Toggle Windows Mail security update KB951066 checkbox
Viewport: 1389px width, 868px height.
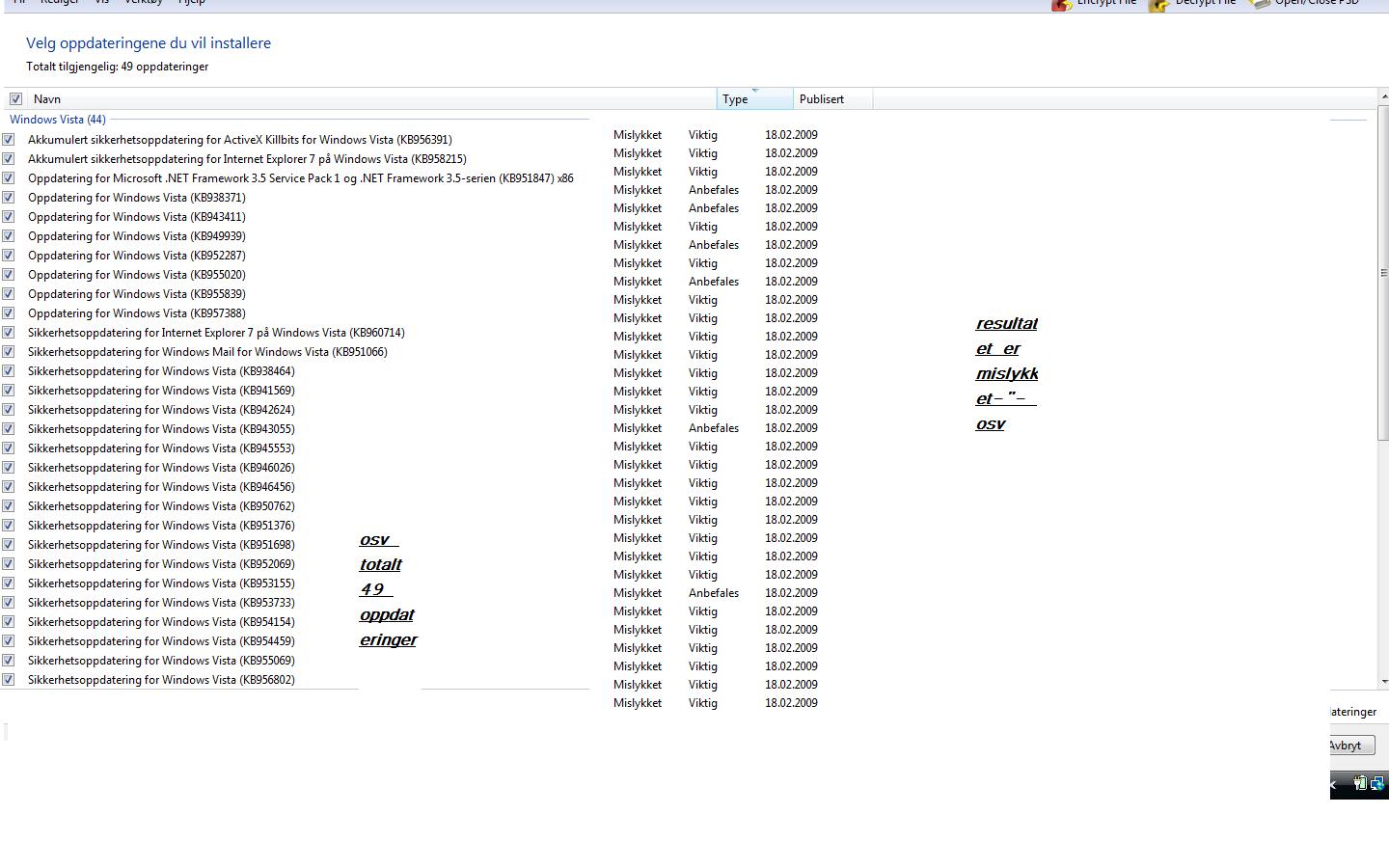(9, 351)
